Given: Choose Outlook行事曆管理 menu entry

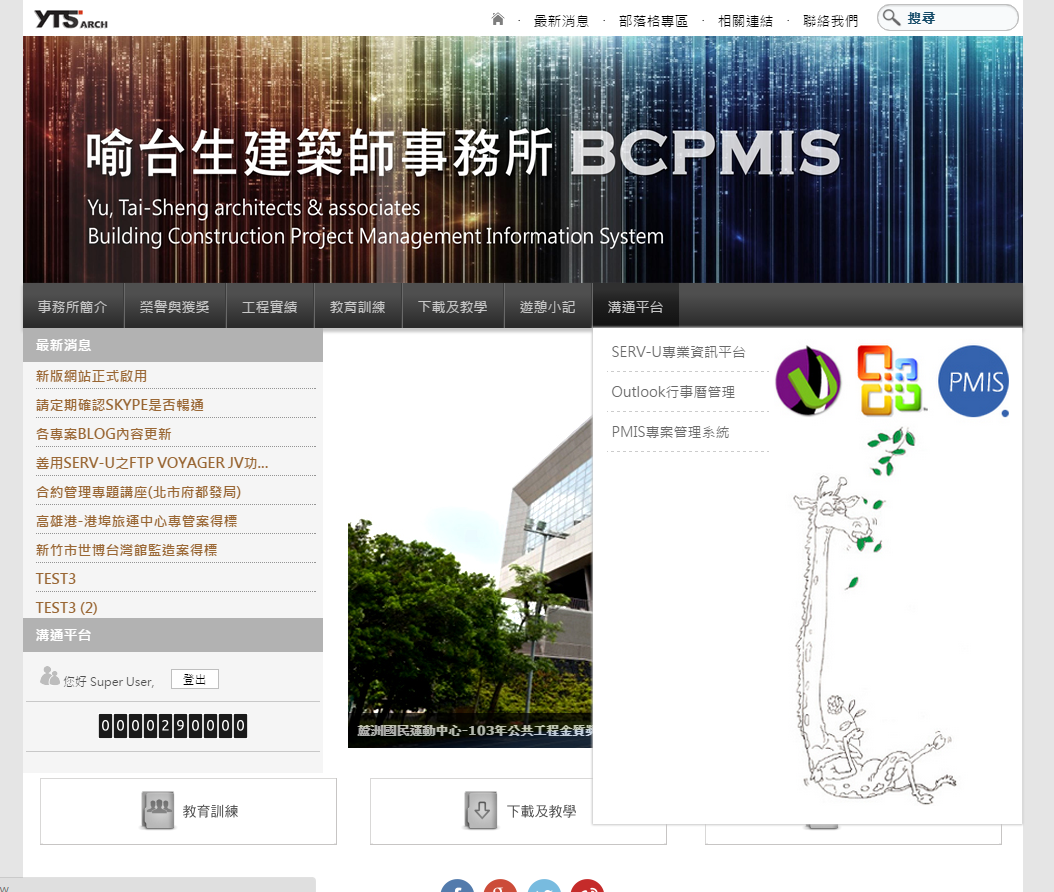Looking at the screenshot, I should point(673,392).
